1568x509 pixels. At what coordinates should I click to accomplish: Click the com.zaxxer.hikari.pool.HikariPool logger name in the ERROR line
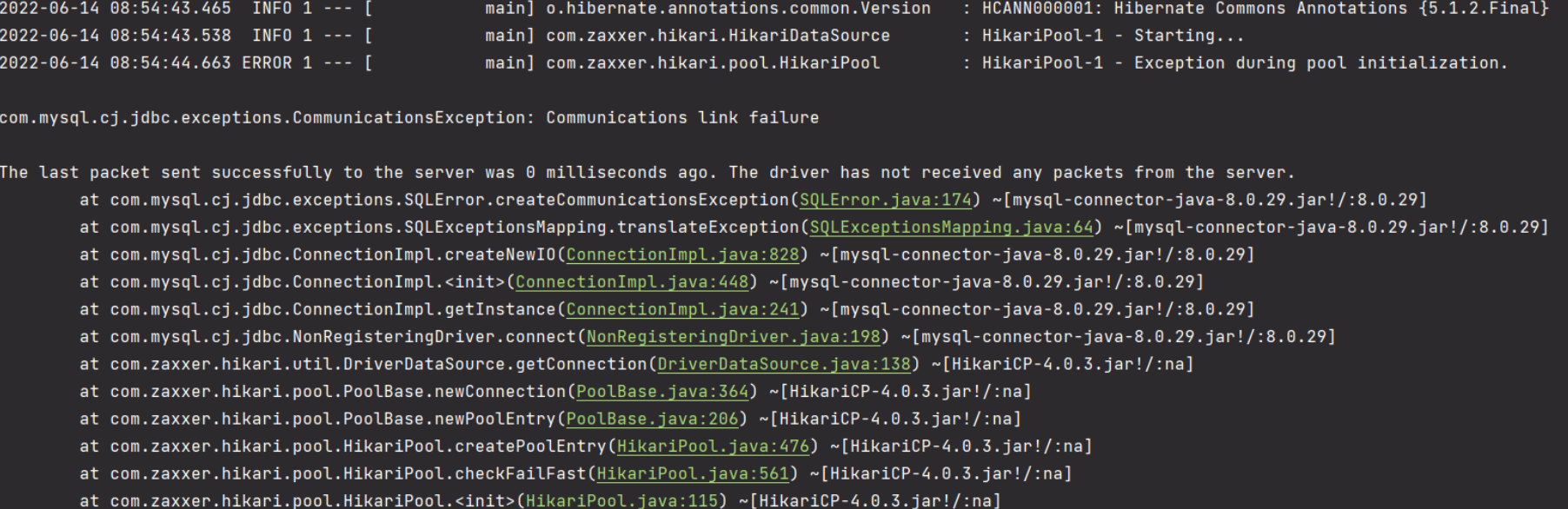point(713,63)
